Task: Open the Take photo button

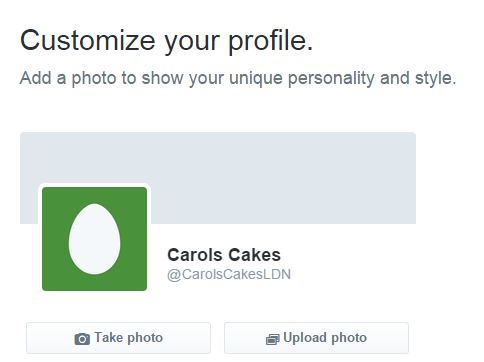Action: [118, 338]
